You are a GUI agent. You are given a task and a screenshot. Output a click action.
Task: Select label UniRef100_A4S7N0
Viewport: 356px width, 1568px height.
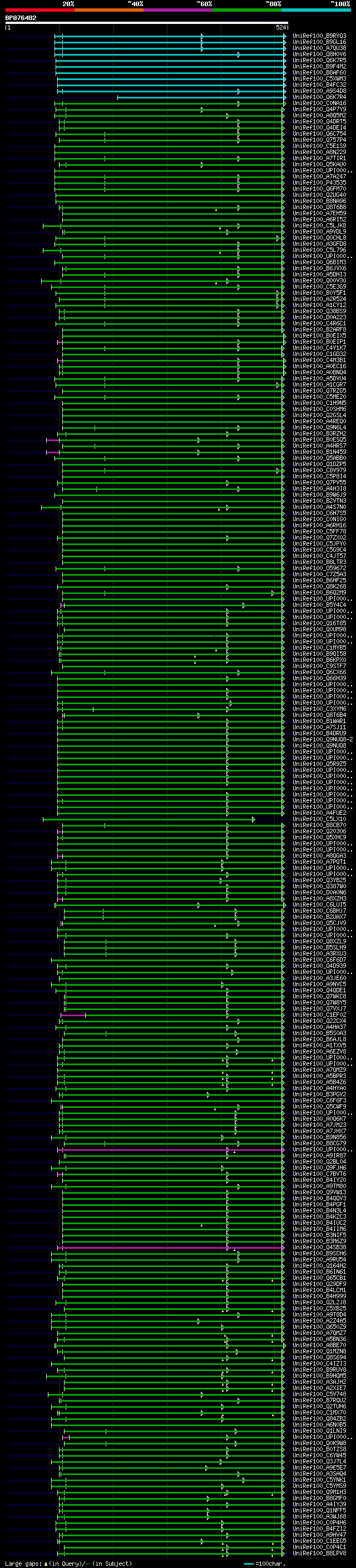[x=319, y=507]
